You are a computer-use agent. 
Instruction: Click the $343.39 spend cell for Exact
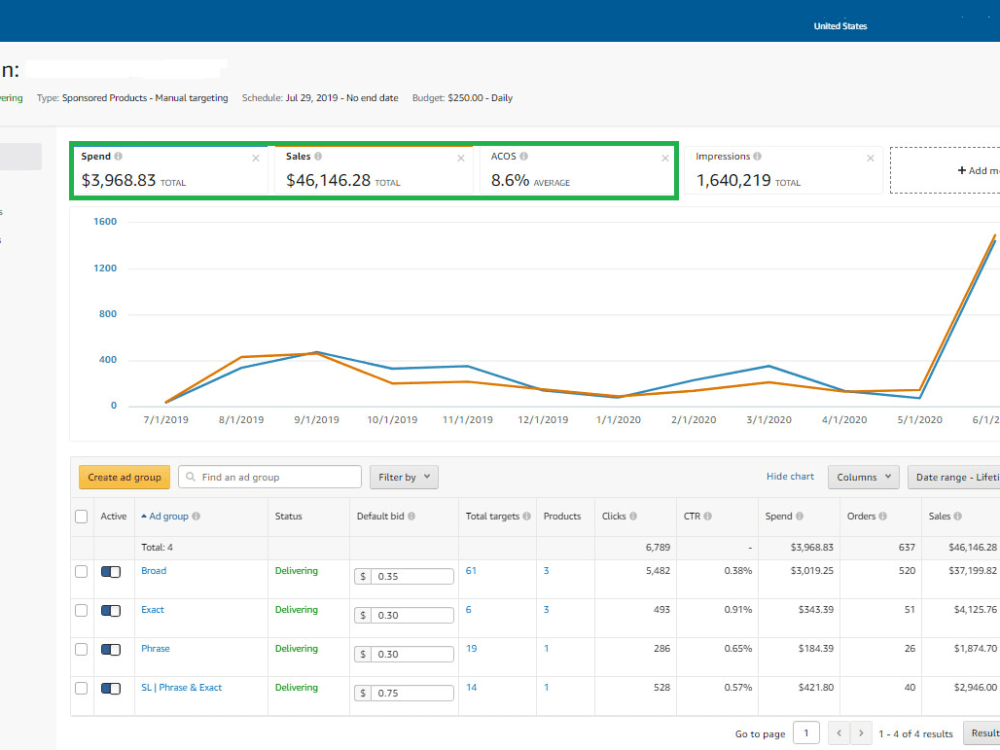[x=816, y=610]
